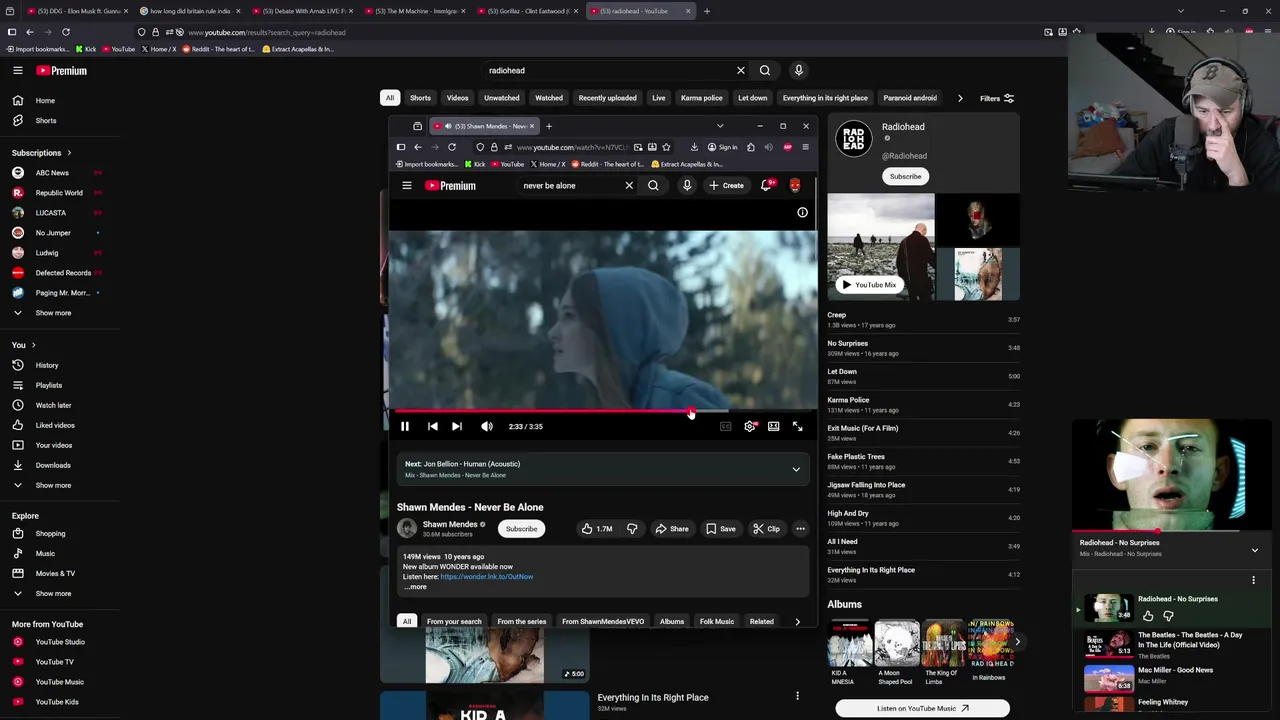
Task: Open browser downloads arrow in front window
Action: [694, 147]
